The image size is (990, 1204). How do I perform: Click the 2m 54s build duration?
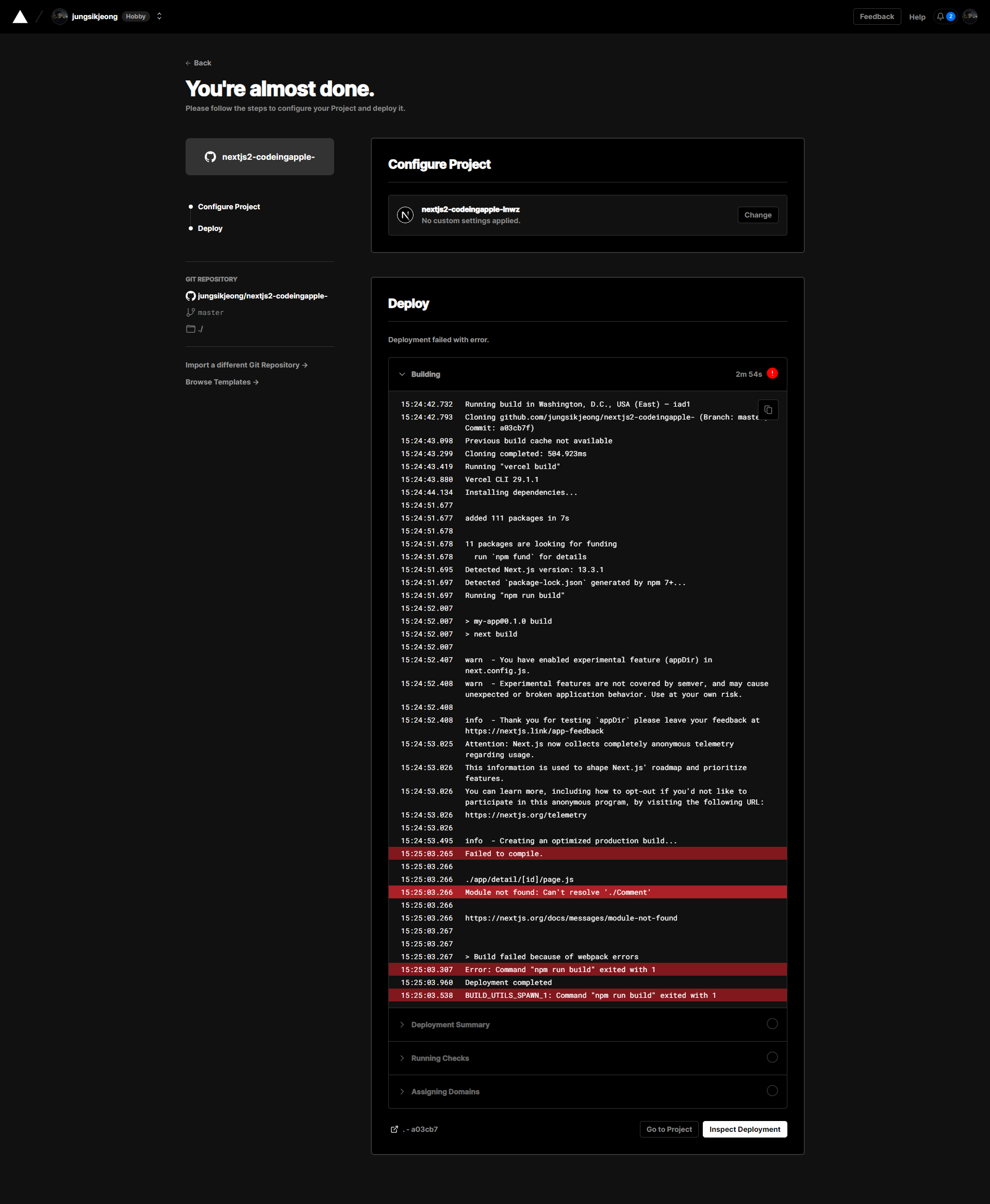tap(748, 374)
